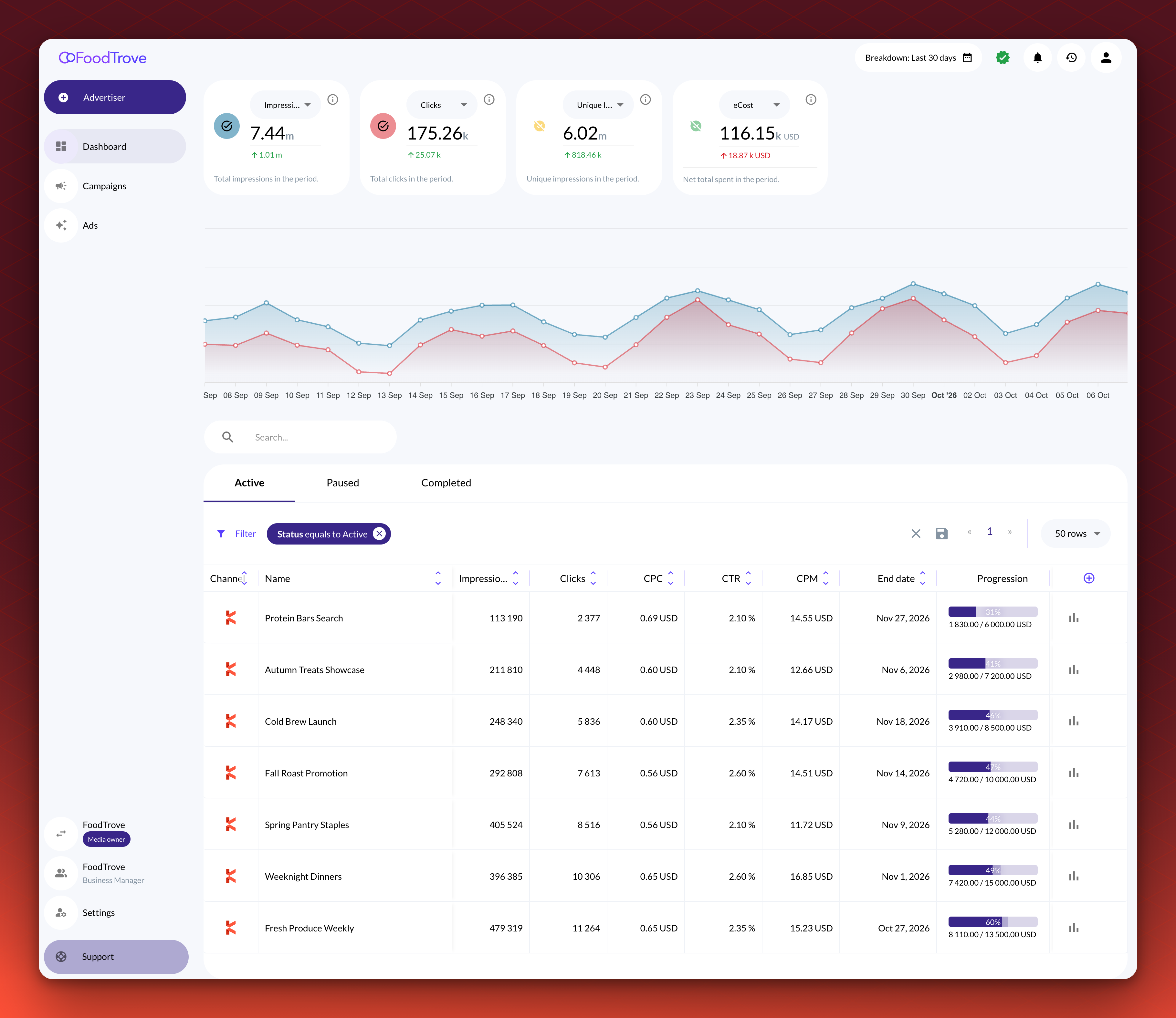Click the save filter floppy icon
Screen dimensions: 1176x1018
[x=941, y=534]
